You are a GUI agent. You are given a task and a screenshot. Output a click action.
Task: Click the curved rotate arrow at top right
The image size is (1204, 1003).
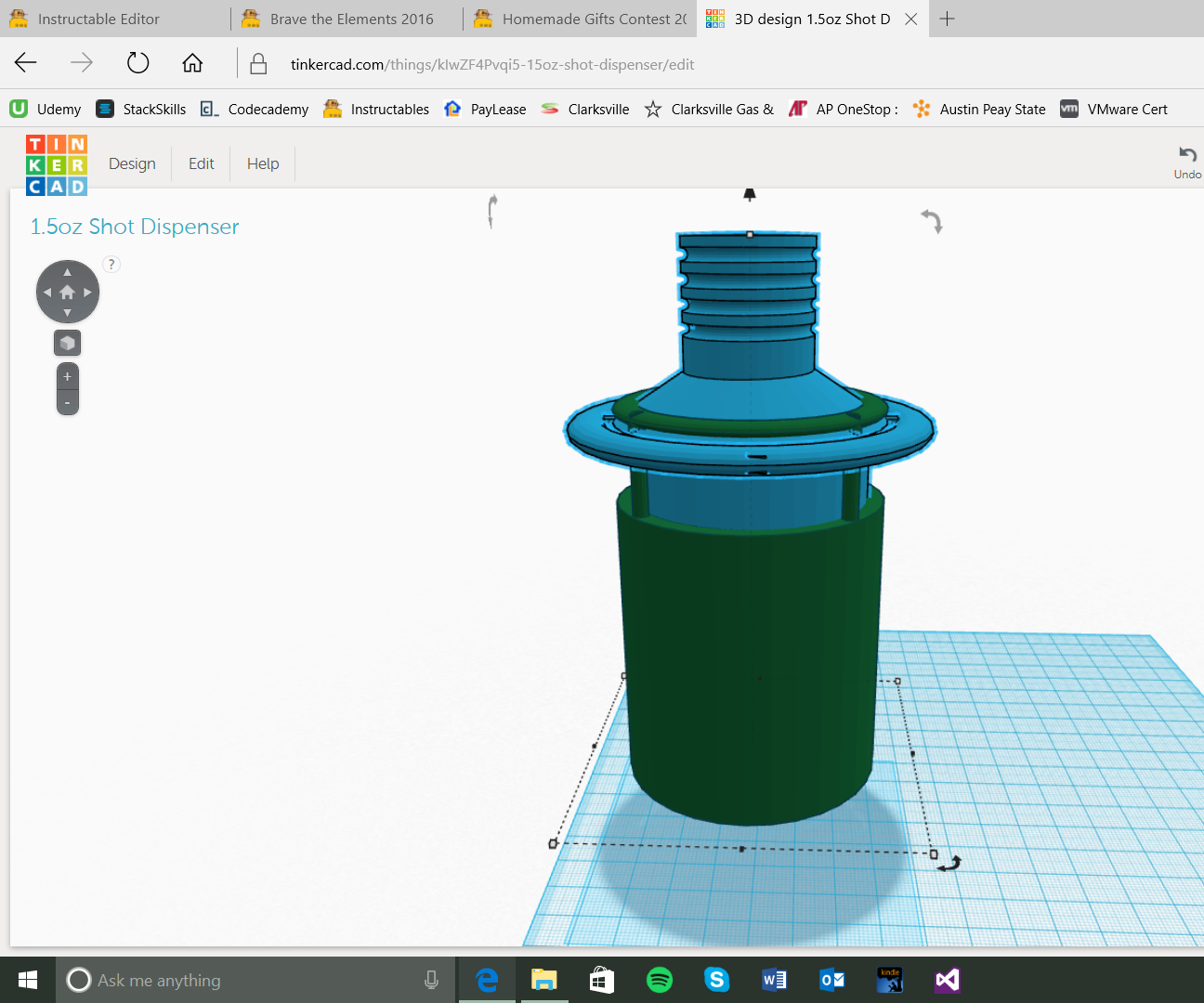pos(932,221)
